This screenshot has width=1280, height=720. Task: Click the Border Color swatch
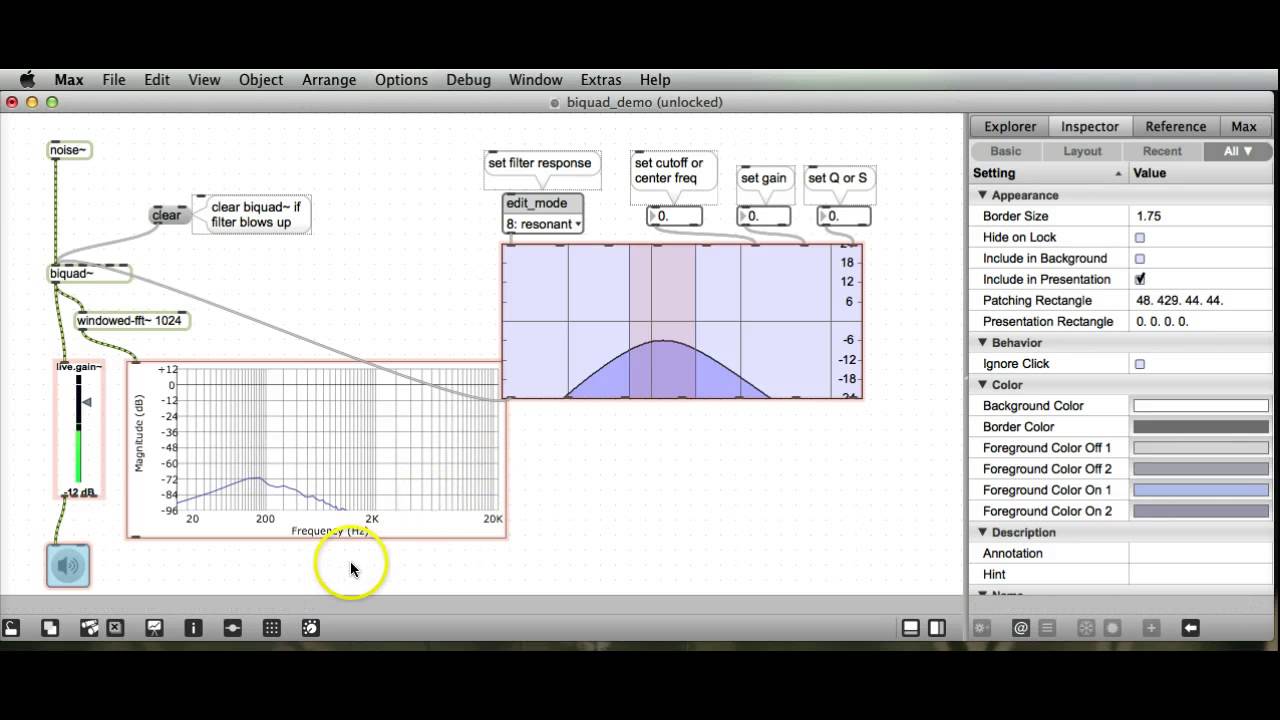click(1201, 427)
